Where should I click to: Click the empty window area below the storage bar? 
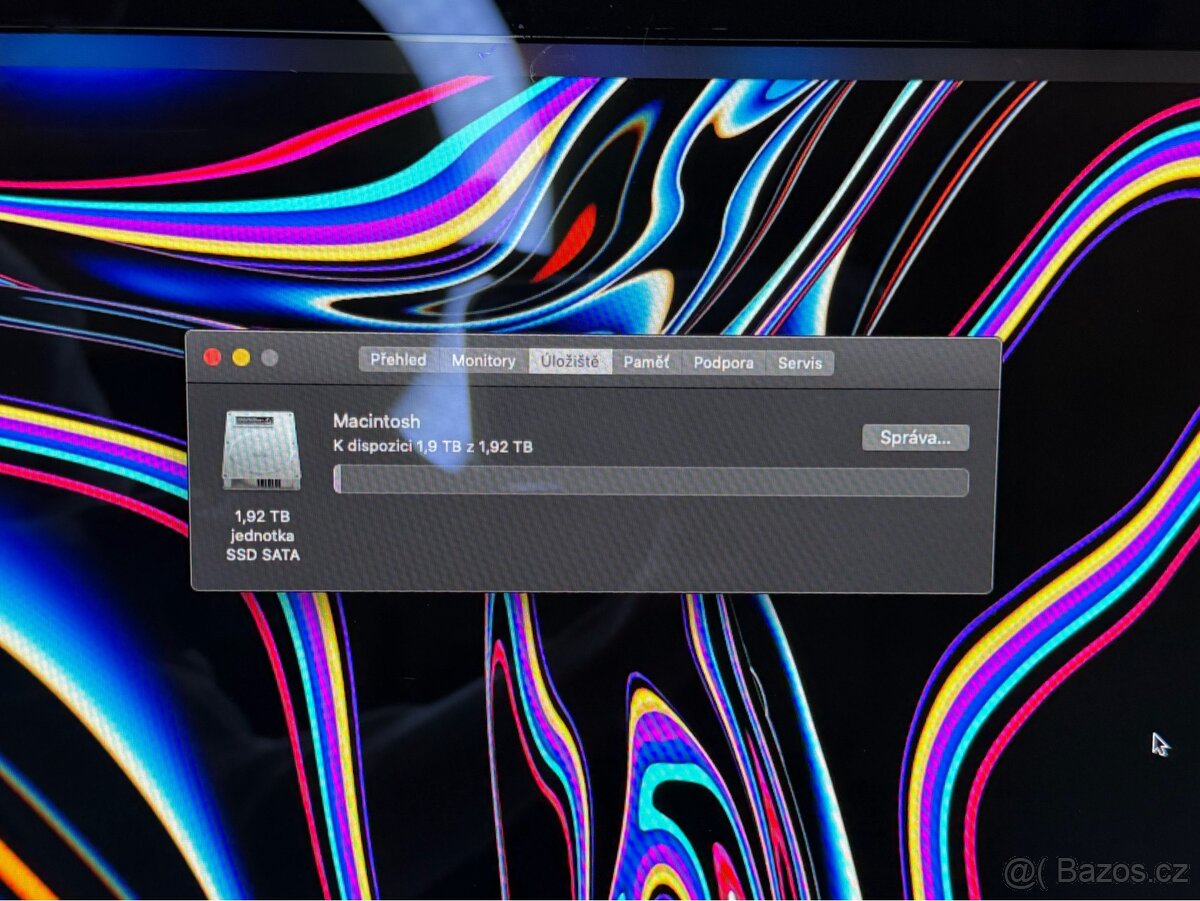[650, 545]
